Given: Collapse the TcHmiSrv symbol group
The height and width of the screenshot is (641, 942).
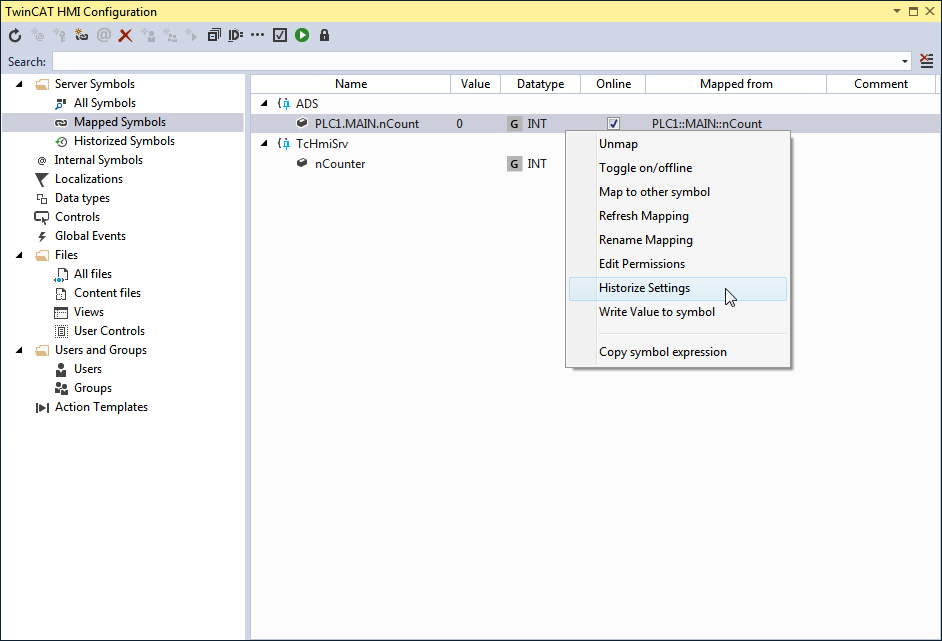Looking at the screenshot, I should 264,144.
